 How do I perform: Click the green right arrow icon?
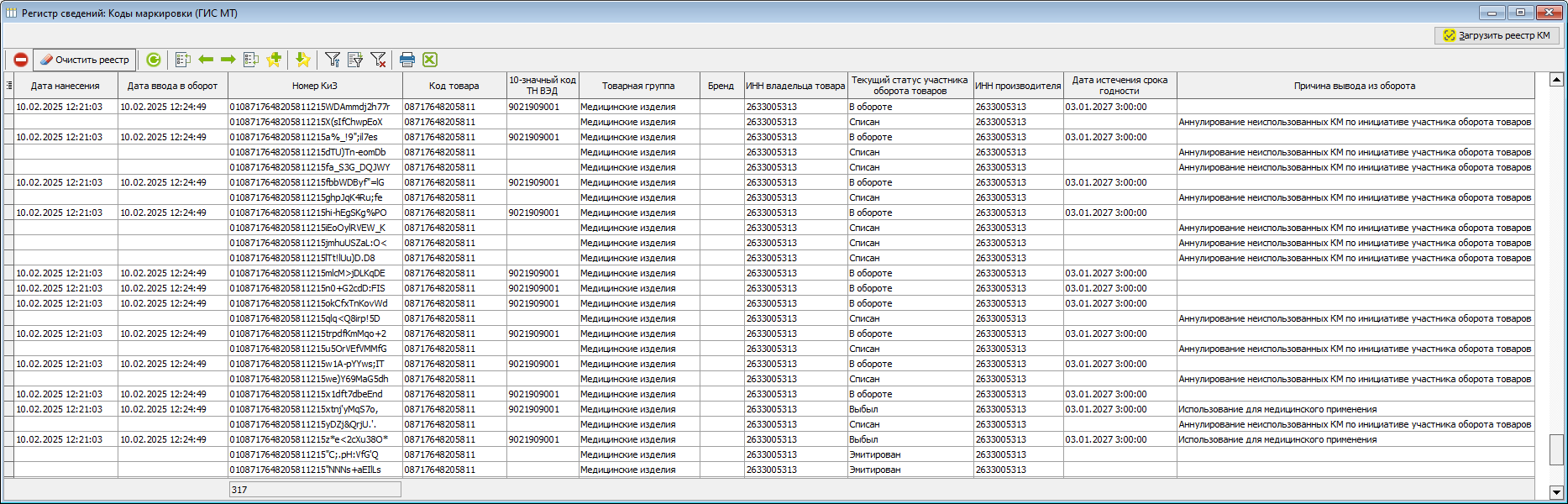click(228, 60)
